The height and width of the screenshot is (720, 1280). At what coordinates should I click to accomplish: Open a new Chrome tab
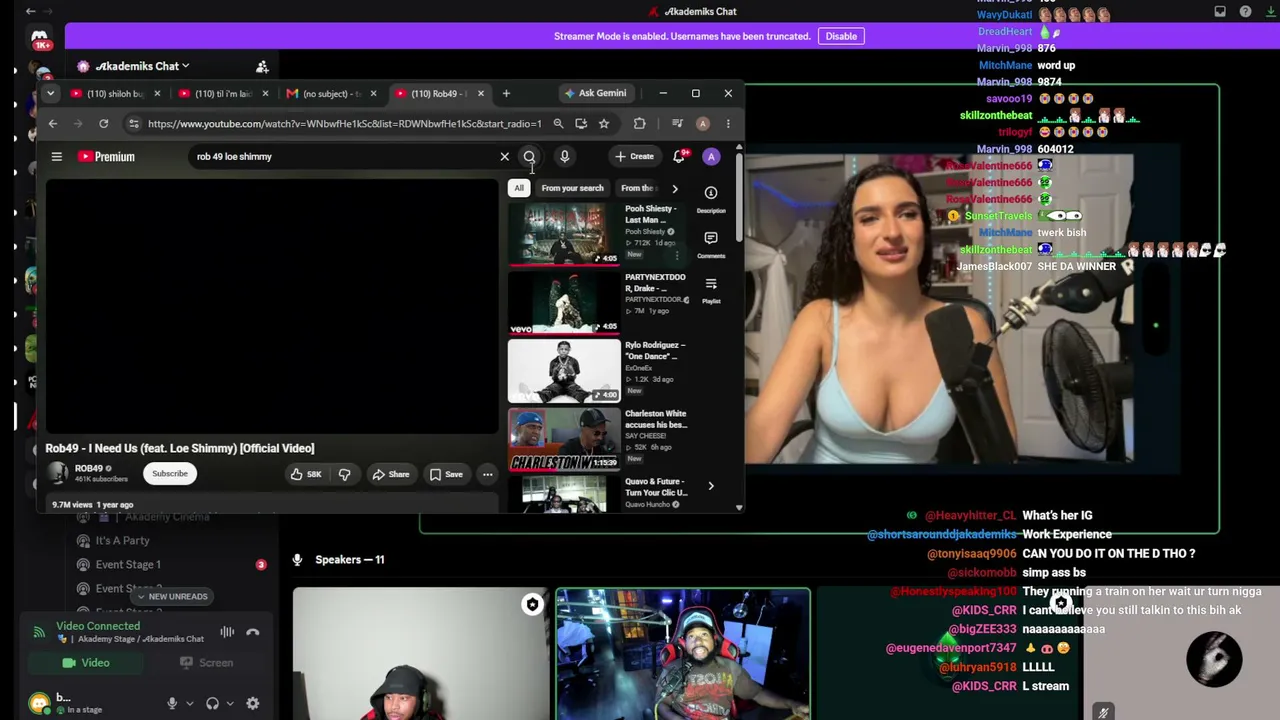pyautogui.click(x=506, y=94)
